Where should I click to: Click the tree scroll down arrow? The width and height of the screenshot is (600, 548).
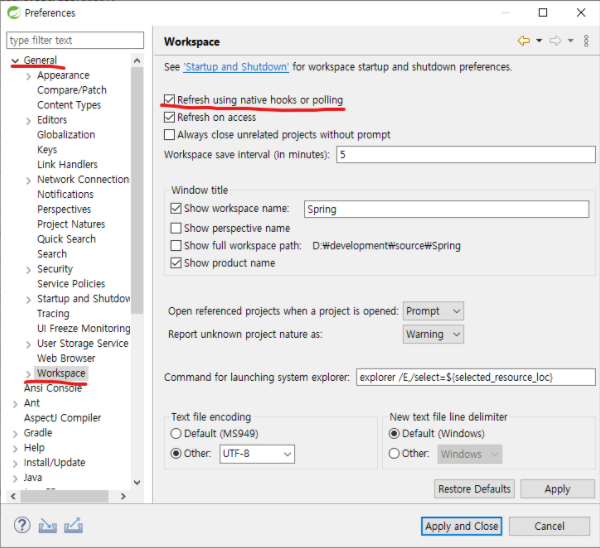point(137,482)
